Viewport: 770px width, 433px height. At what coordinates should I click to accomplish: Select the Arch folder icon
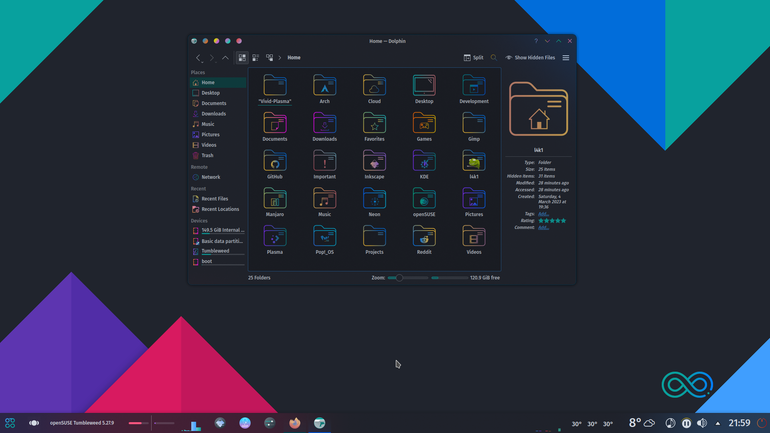click(x=325, y=85)
